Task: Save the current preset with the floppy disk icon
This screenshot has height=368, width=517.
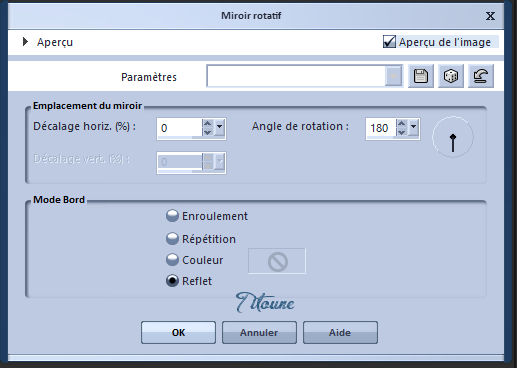Action: coord(421,76)
